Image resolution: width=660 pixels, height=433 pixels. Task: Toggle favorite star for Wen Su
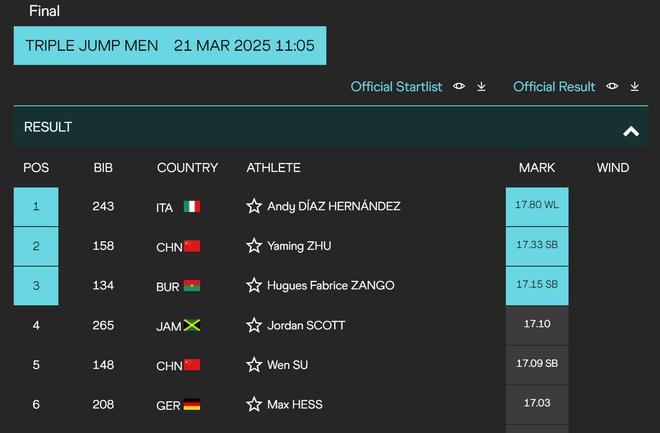coord(254,365)
